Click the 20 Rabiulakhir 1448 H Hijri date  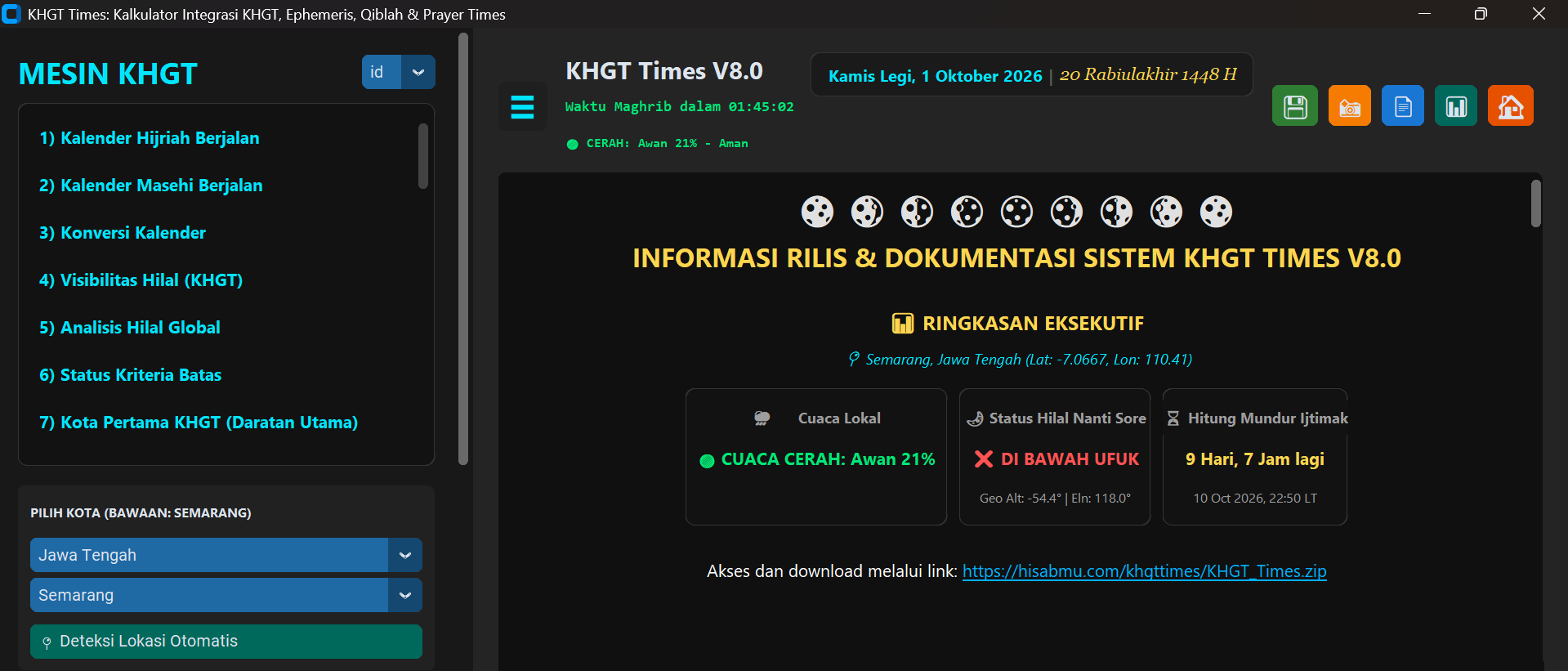(x=1148, y=74)
